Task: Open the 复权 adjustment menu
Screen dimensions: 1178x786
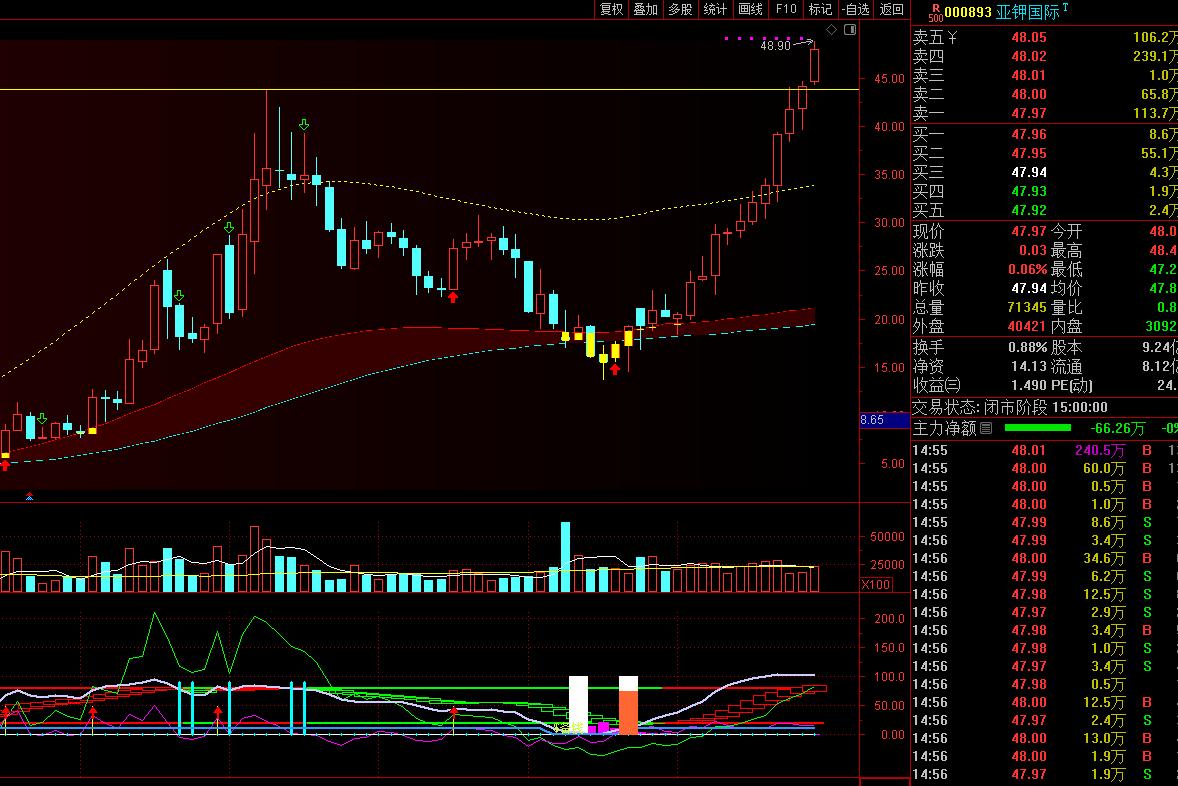Action: pos(612,9)
